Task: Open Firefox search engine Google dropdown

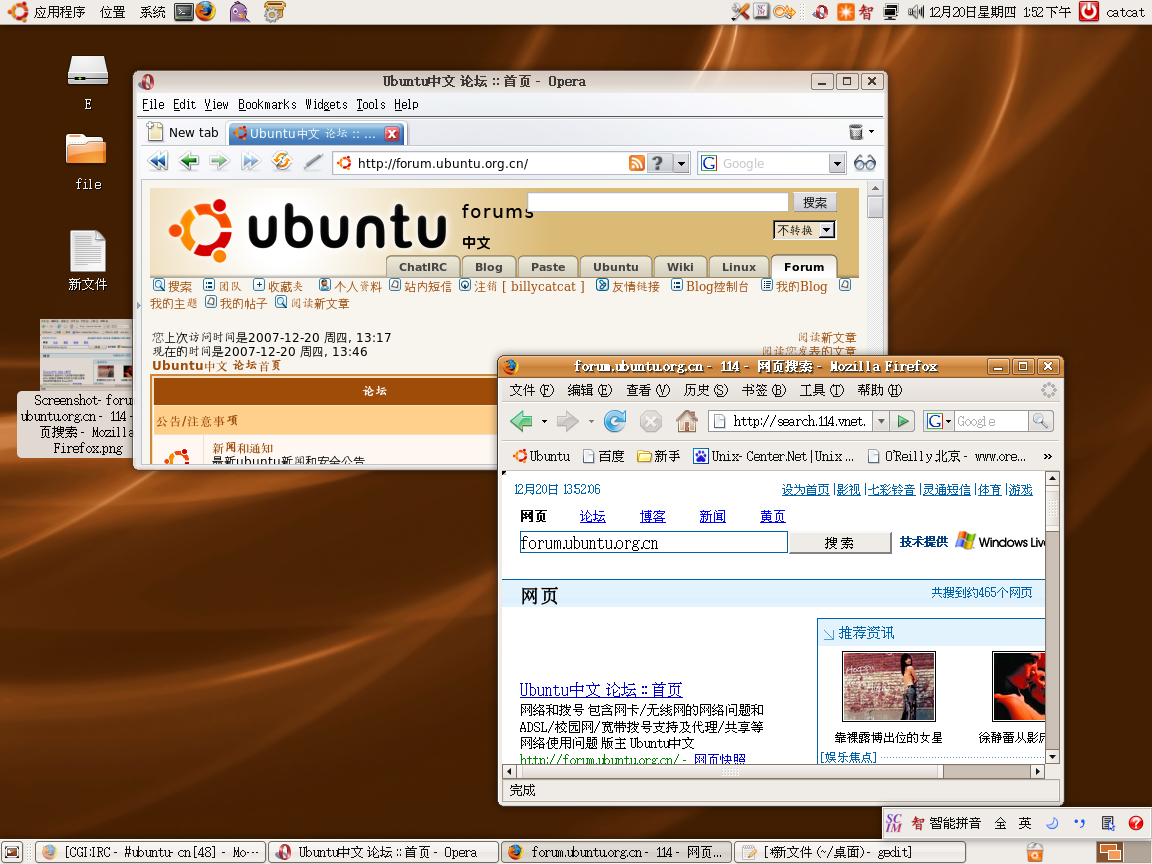Action: point(939,421)
